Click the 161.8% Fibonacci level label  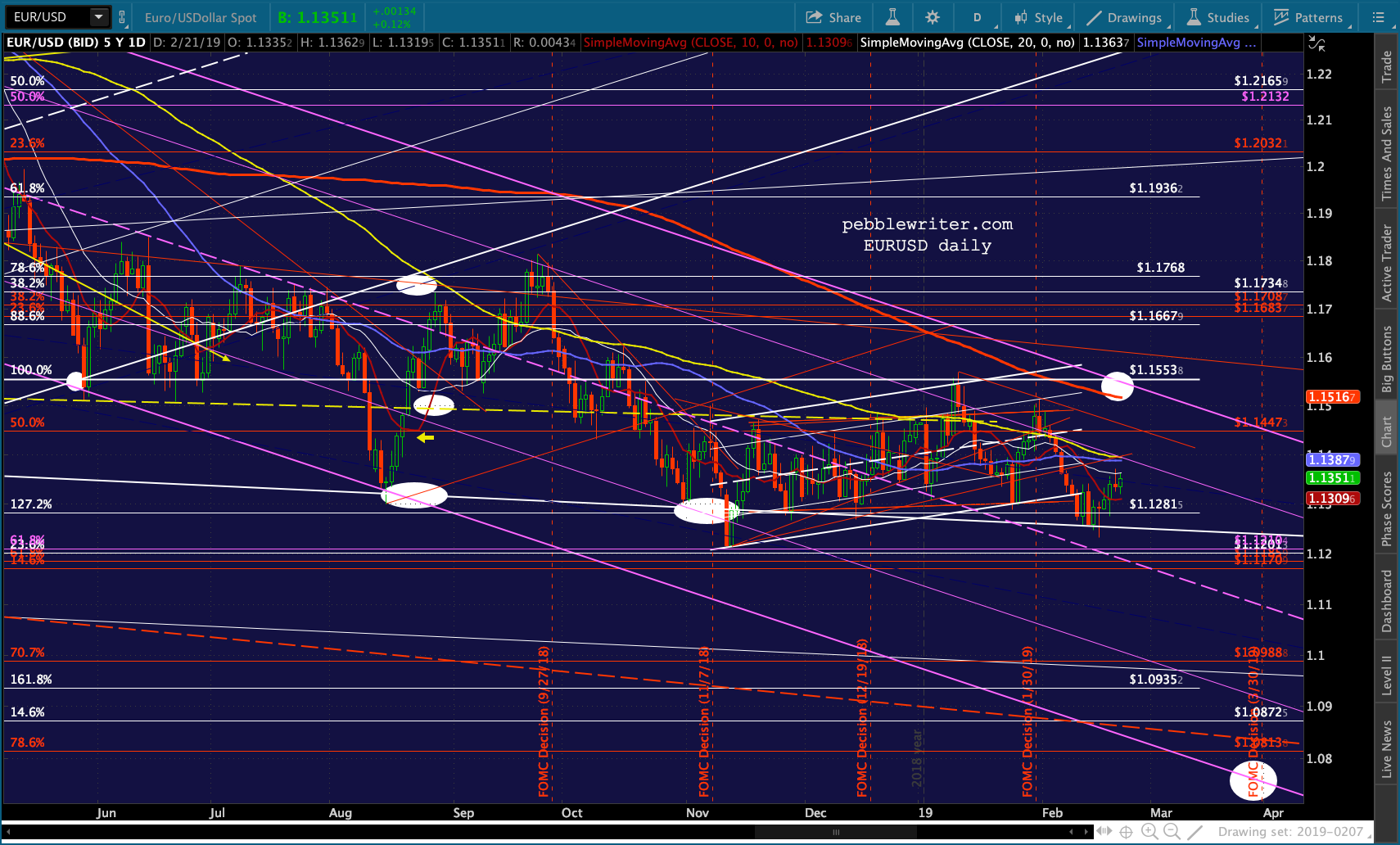(x=31, y=680)
